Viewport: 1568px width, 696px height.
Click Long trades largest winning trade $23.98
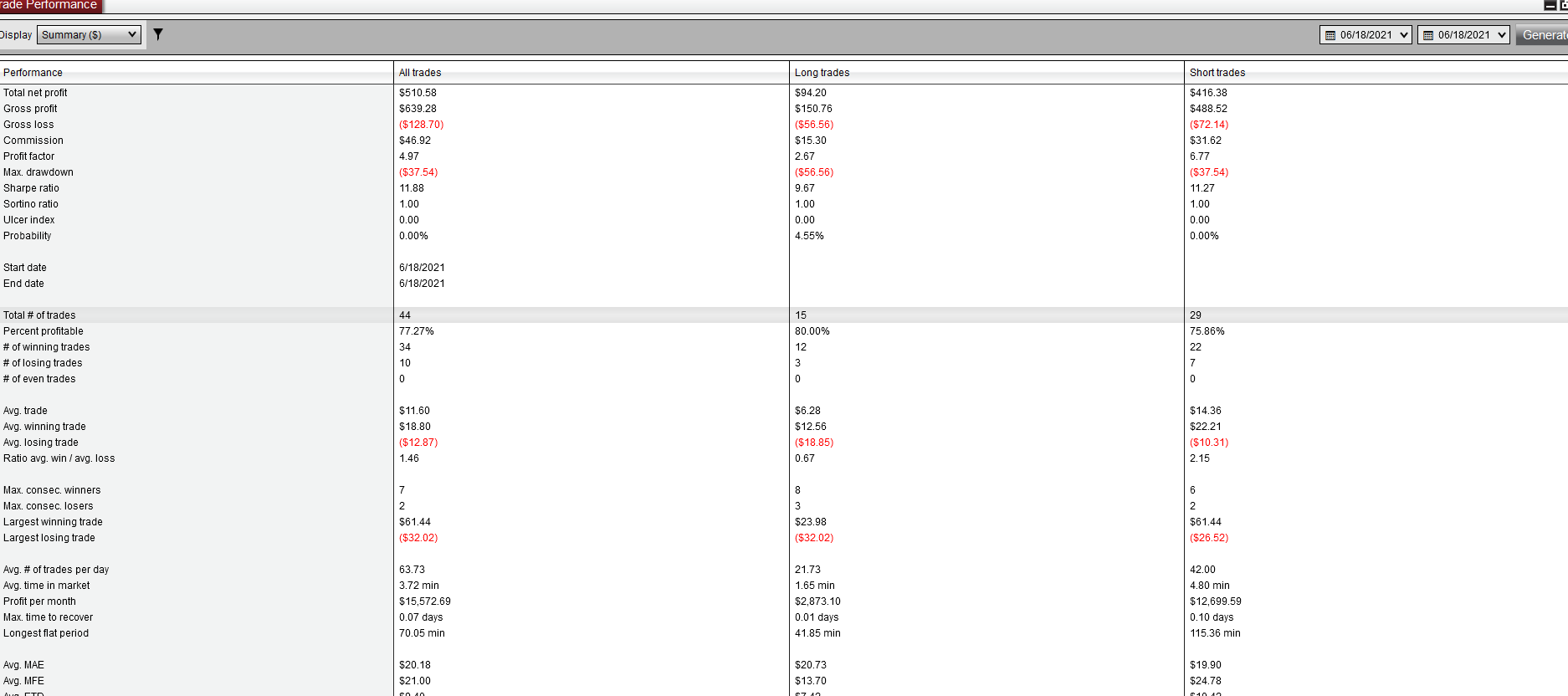[x=810, y=522]
